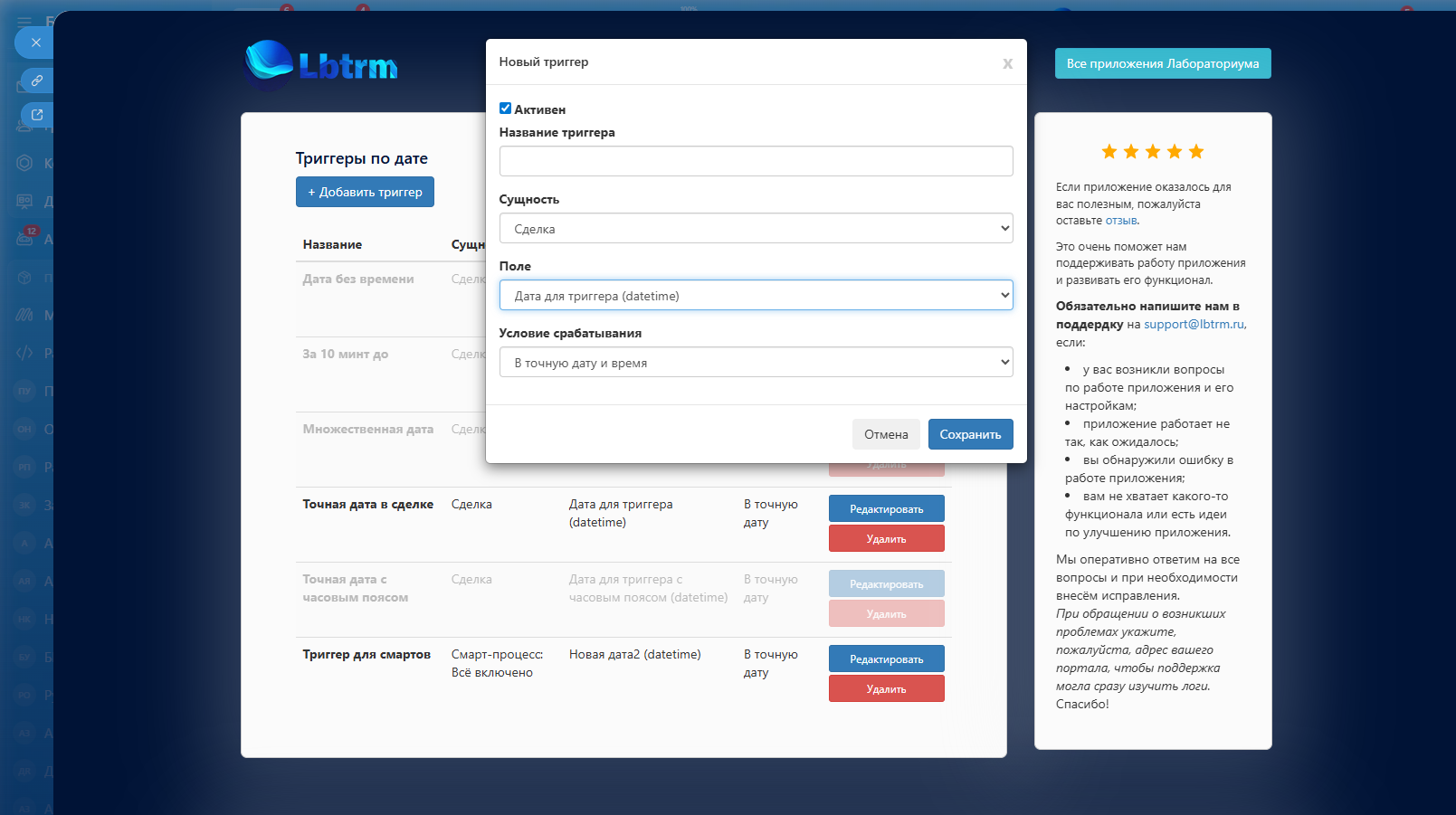
Task: Click the open in new window icon
Action: point(37,115)
